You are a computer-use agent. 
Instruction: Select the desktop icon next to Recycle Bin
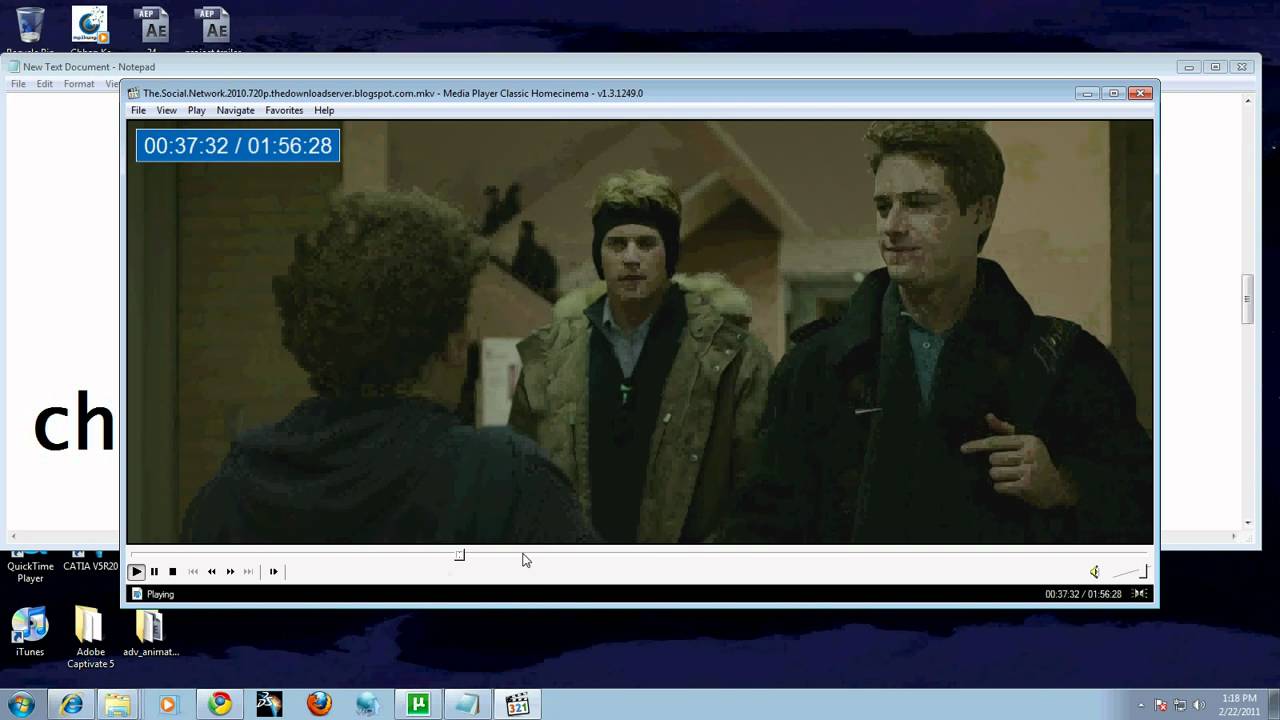90,30
